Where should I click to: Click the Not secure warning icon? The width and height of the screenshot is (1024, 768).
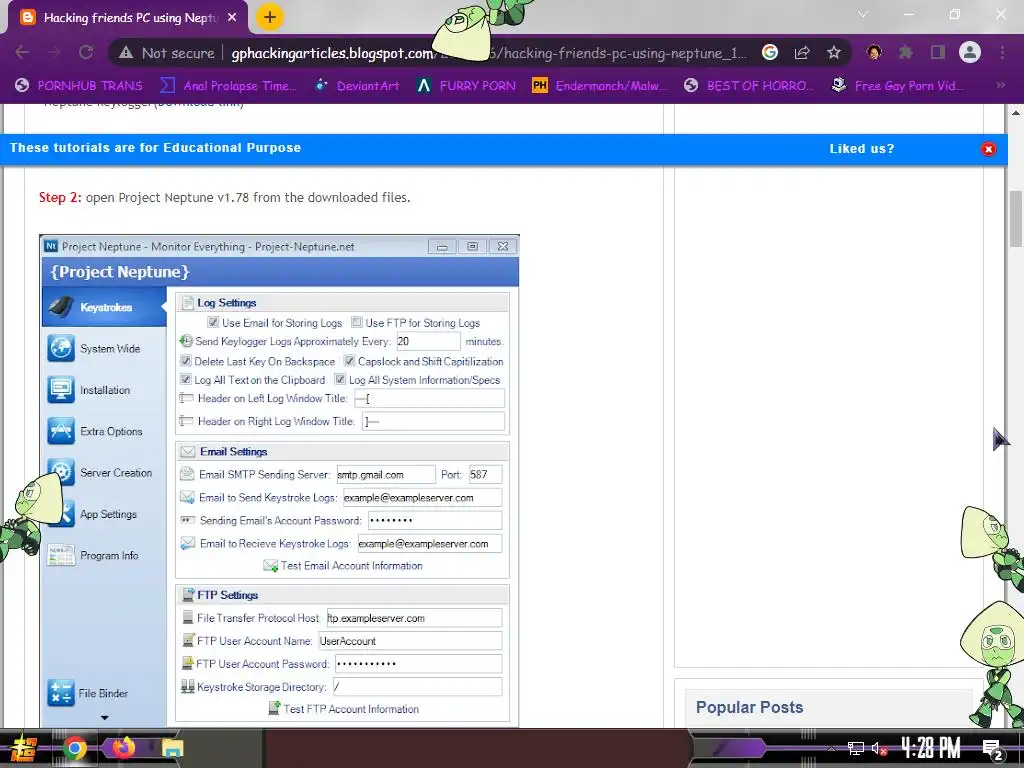[x=126, y=53]
